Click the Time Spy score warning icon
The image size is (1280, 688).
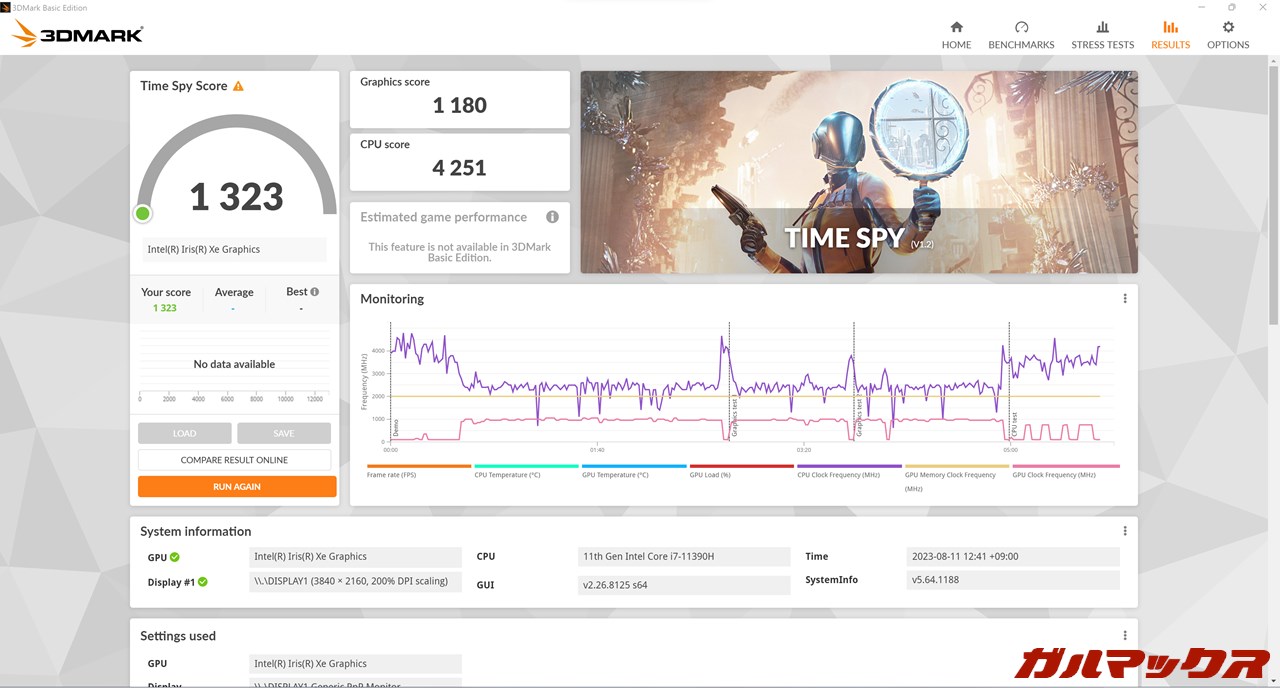click(x=238, y=86)
